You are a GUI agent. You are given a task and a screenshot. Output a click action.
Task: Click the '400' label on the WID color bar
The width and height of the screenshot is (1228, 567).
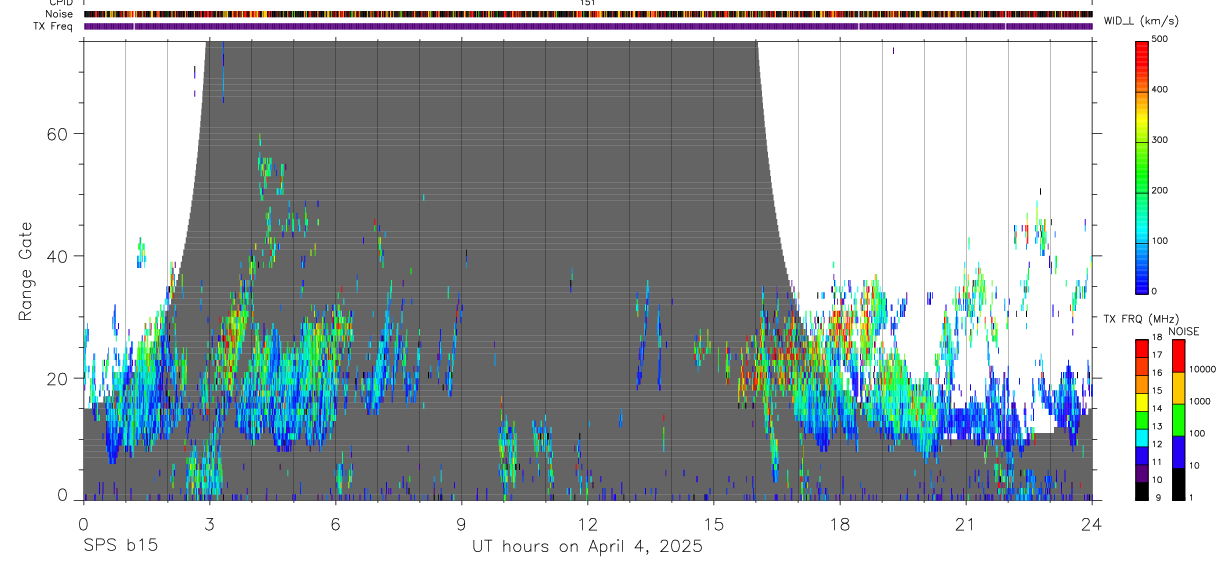(1162, 90)
